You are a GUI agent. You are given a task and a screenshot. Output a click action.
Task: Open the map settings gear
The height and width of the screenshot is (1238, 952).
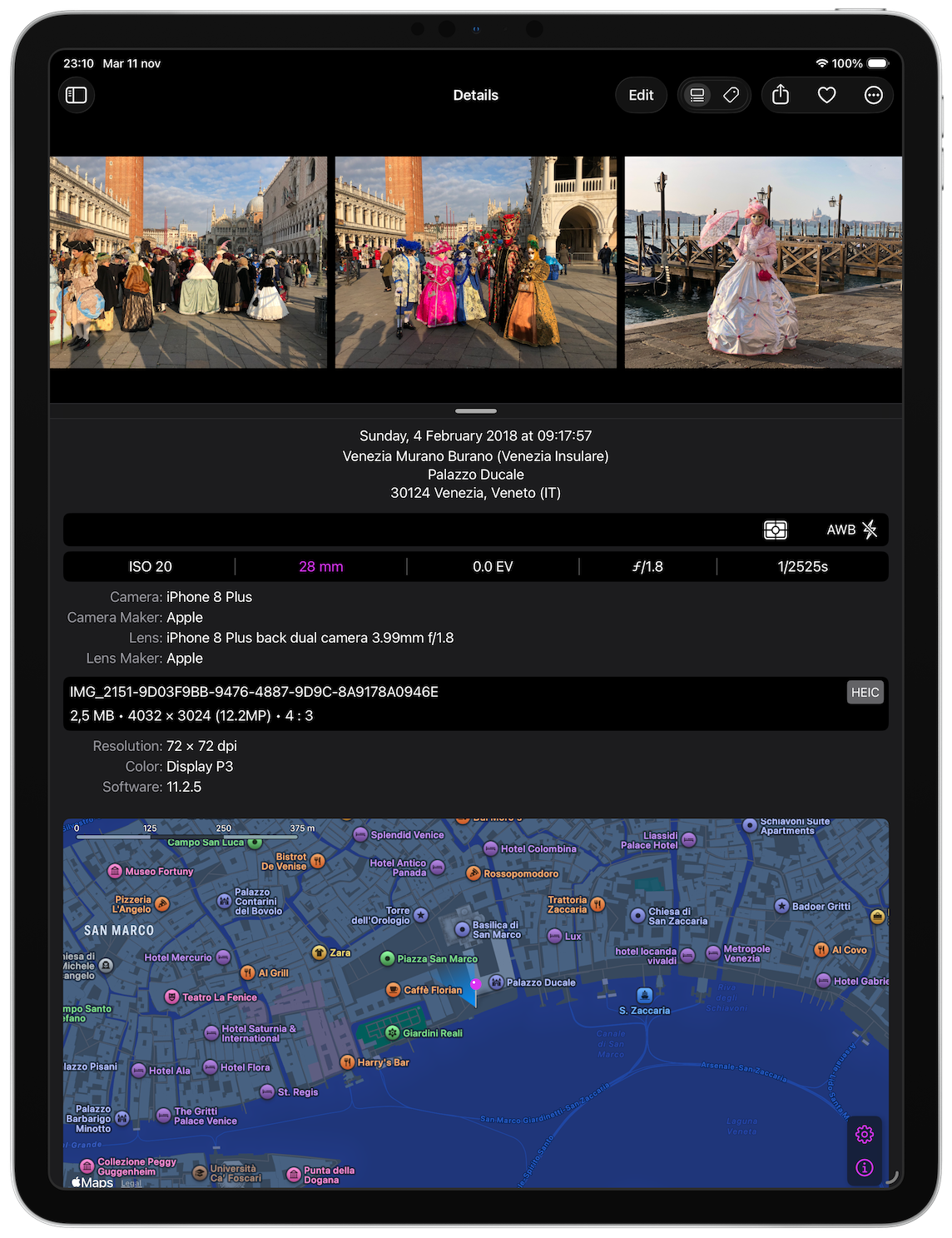coord(864,1134)
